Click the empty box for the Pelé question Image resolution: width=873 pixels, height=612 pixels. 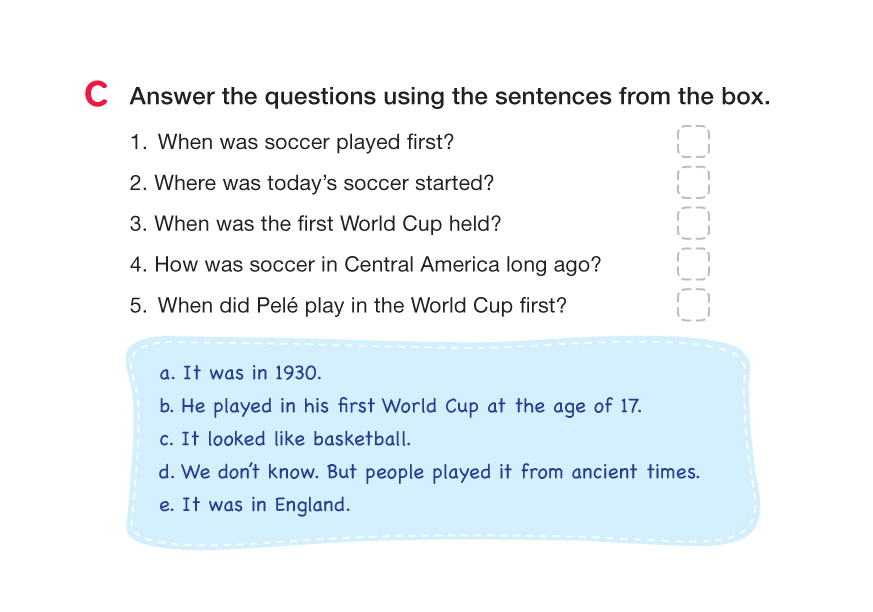click(x=693, y=305)
